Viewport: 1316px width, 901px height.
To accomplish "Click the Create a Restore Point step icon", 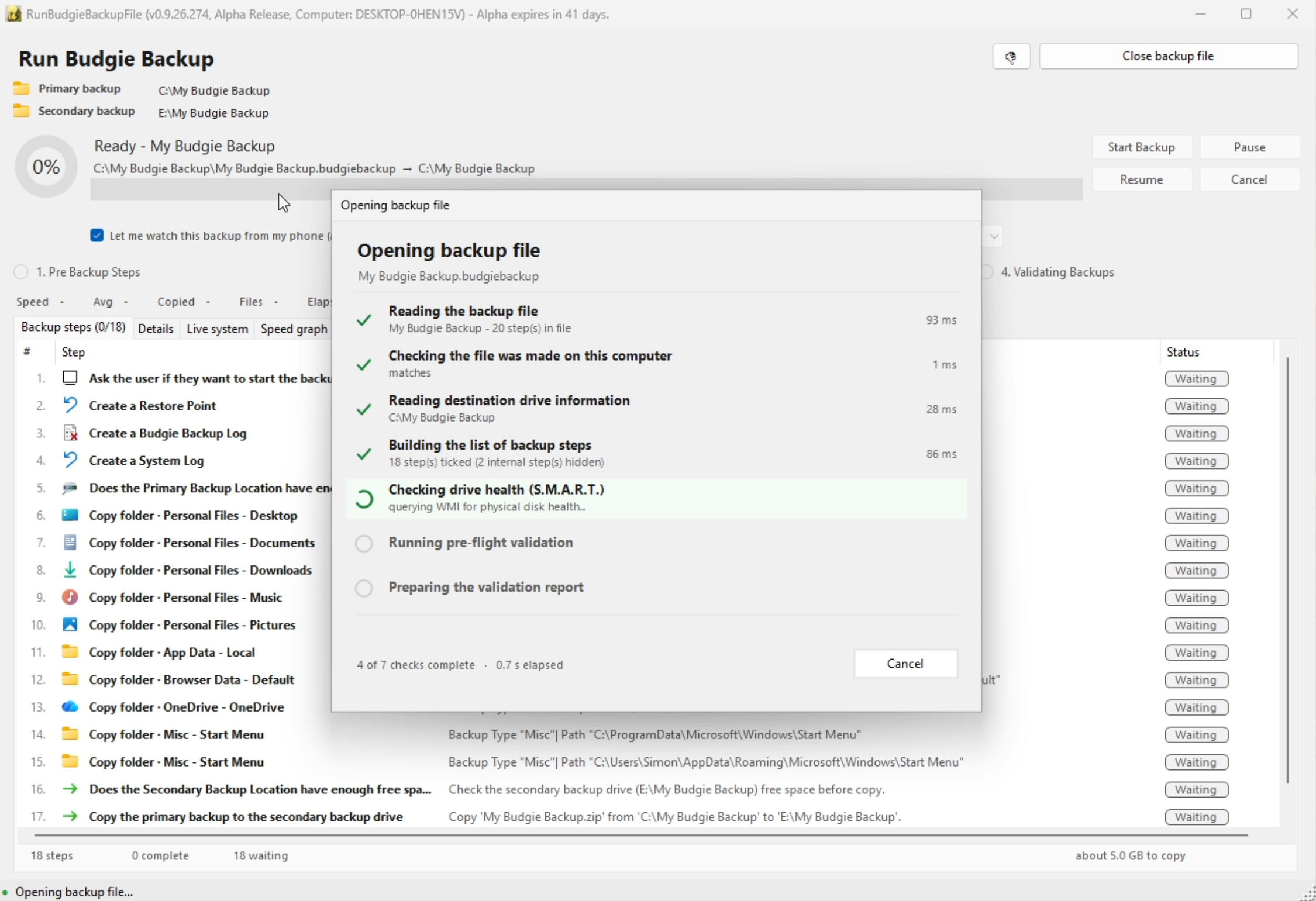I will click(x=70, y=405).
